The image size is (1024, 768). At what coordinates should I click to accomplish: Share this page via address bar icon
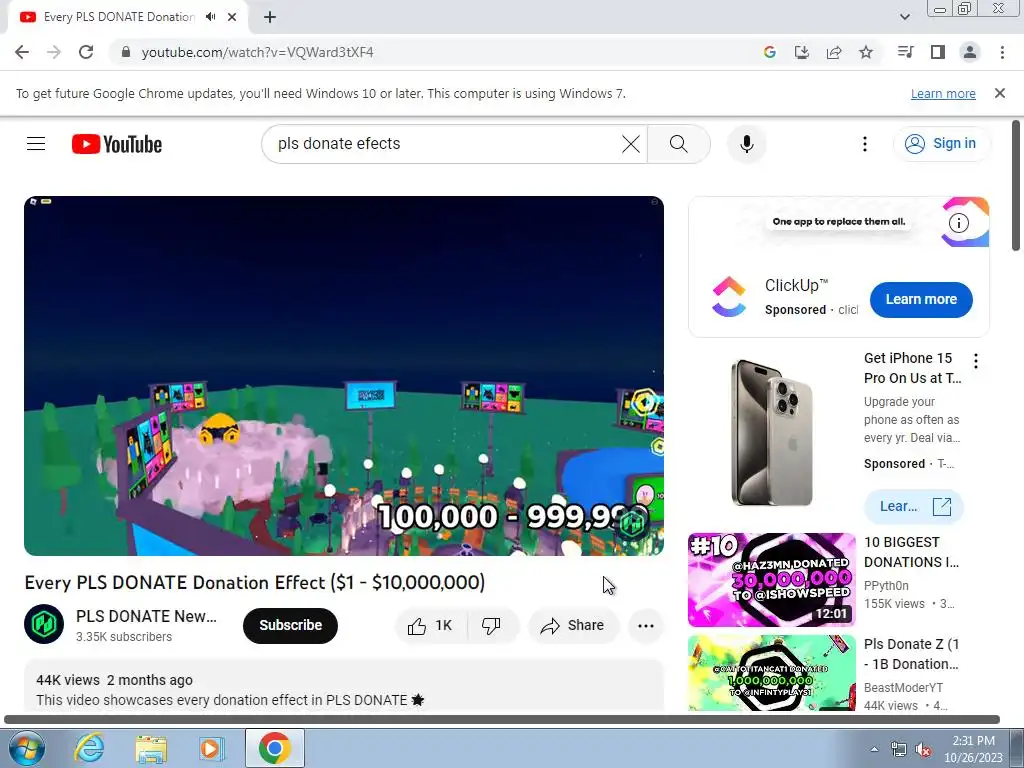tap(834, 52)
